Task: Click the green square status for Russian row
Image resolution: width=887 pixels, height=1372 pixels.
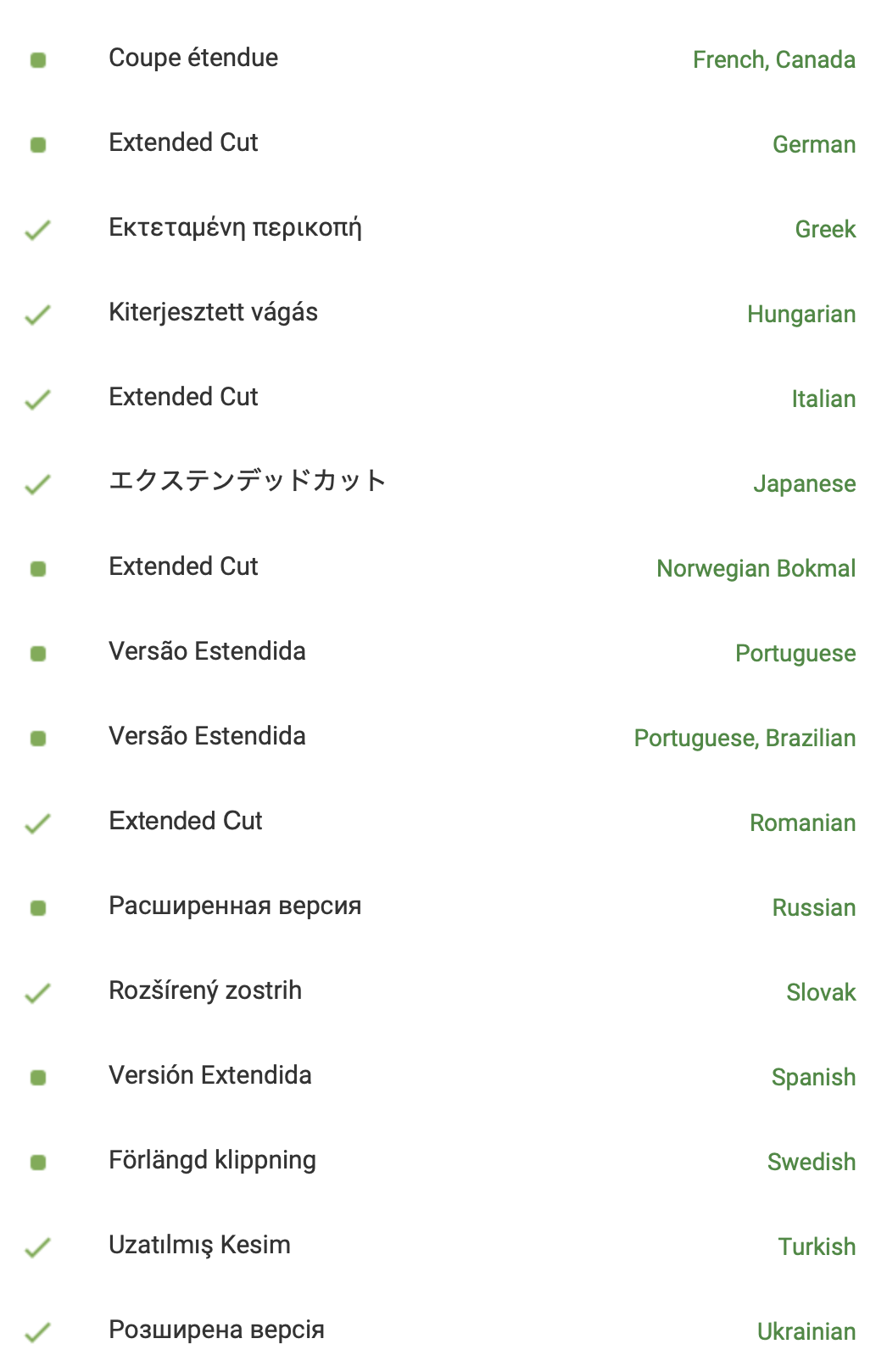Action: pyautogui.click(x=38, y=908)
